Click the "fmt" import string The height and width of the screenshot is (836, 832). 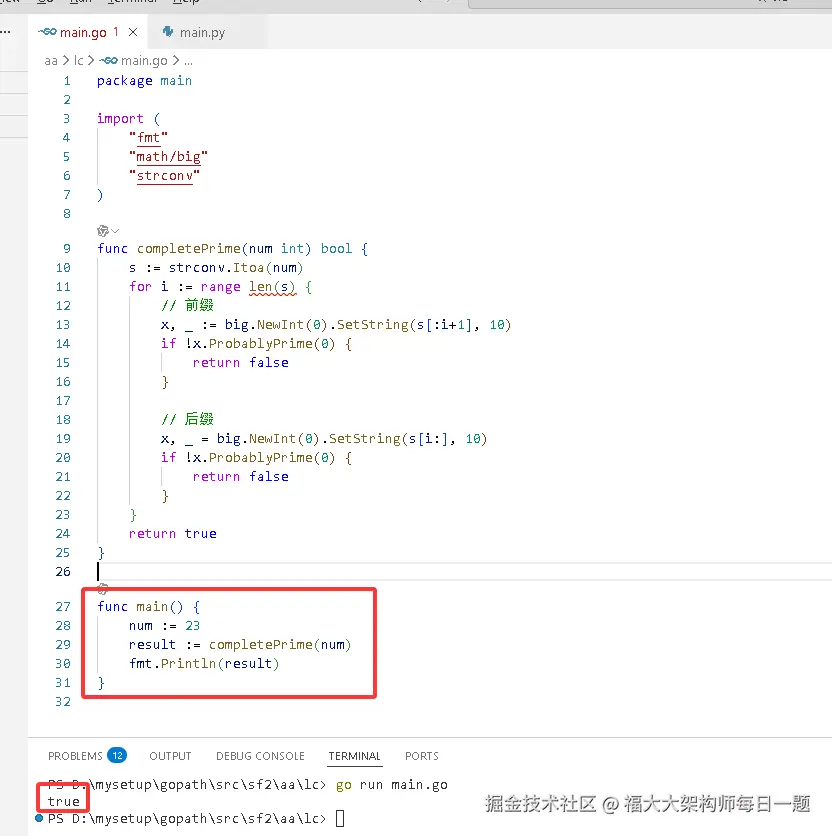click(x=148, y=138)
